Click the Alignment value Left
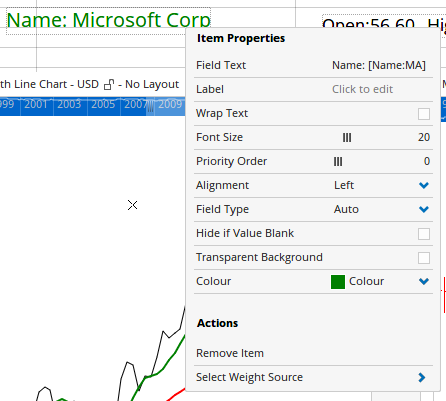The height and width of the screenshot is (401, 446). click(x=344, y=185)
